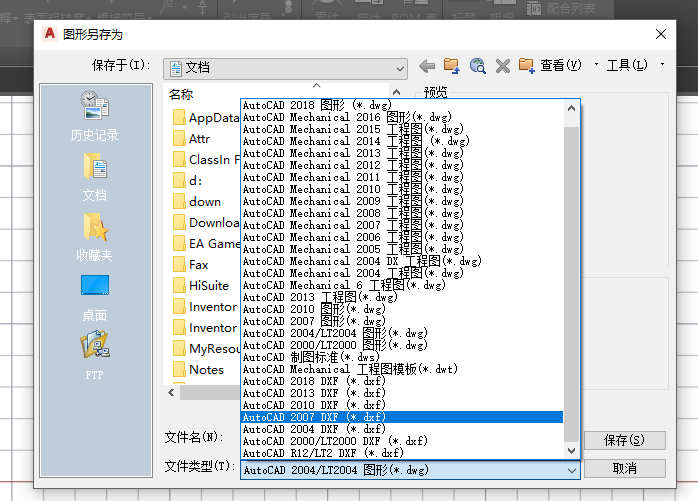
Task: Choose AutoCAD 2013 DXF (*.dxf)
Action: tap(402, 394)
